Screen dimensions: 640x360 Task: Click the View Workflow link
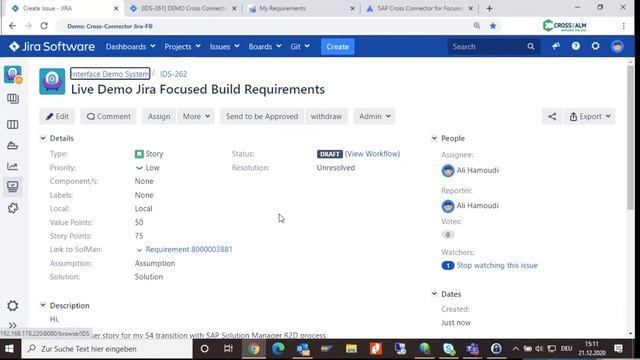[x=372, y=154]
